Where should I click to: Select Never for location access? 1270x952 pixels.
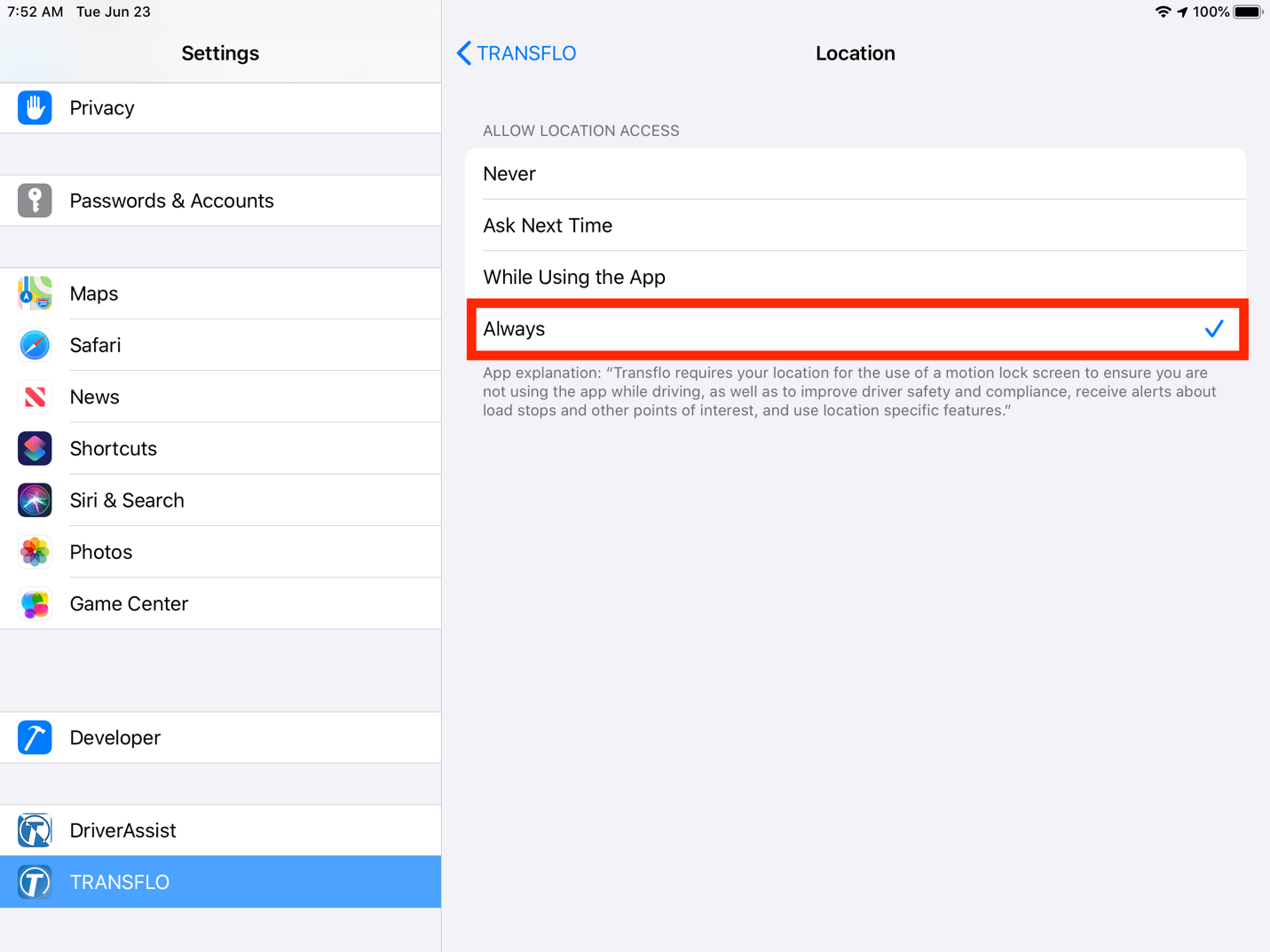pos(855,174)
